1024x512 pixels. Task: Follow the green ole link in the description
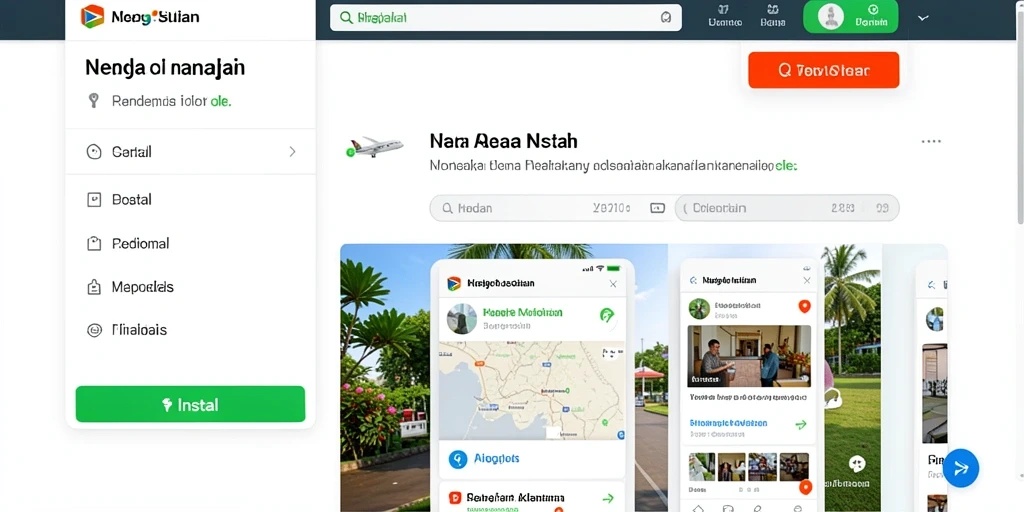tap(786, 166)
